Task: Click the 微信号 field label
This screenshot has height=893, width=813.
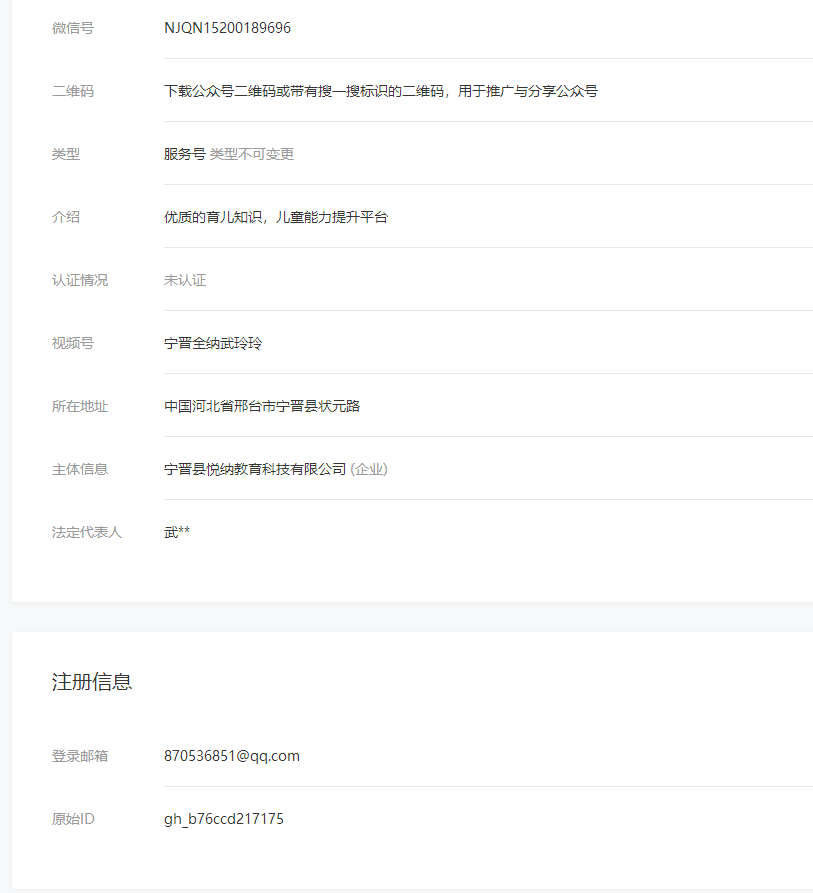Action: (x=73, y=28)
